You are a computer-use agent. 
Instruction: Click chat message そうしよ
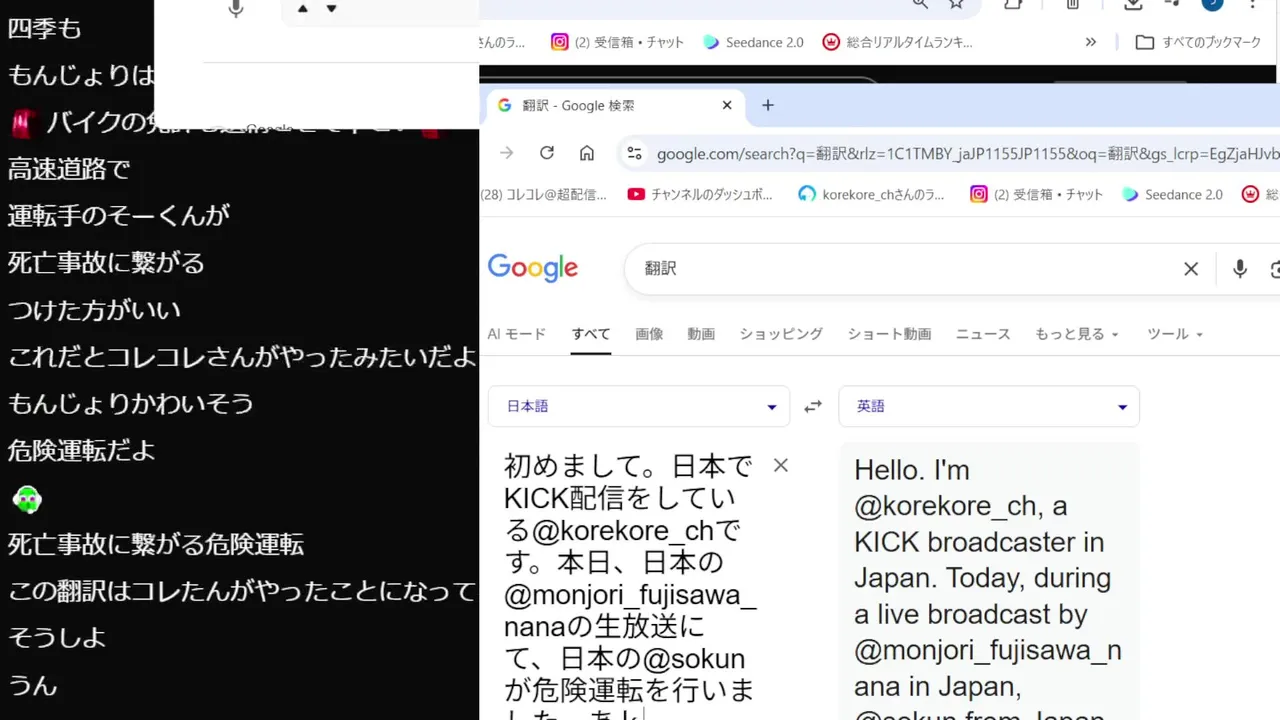pos(57,638)
